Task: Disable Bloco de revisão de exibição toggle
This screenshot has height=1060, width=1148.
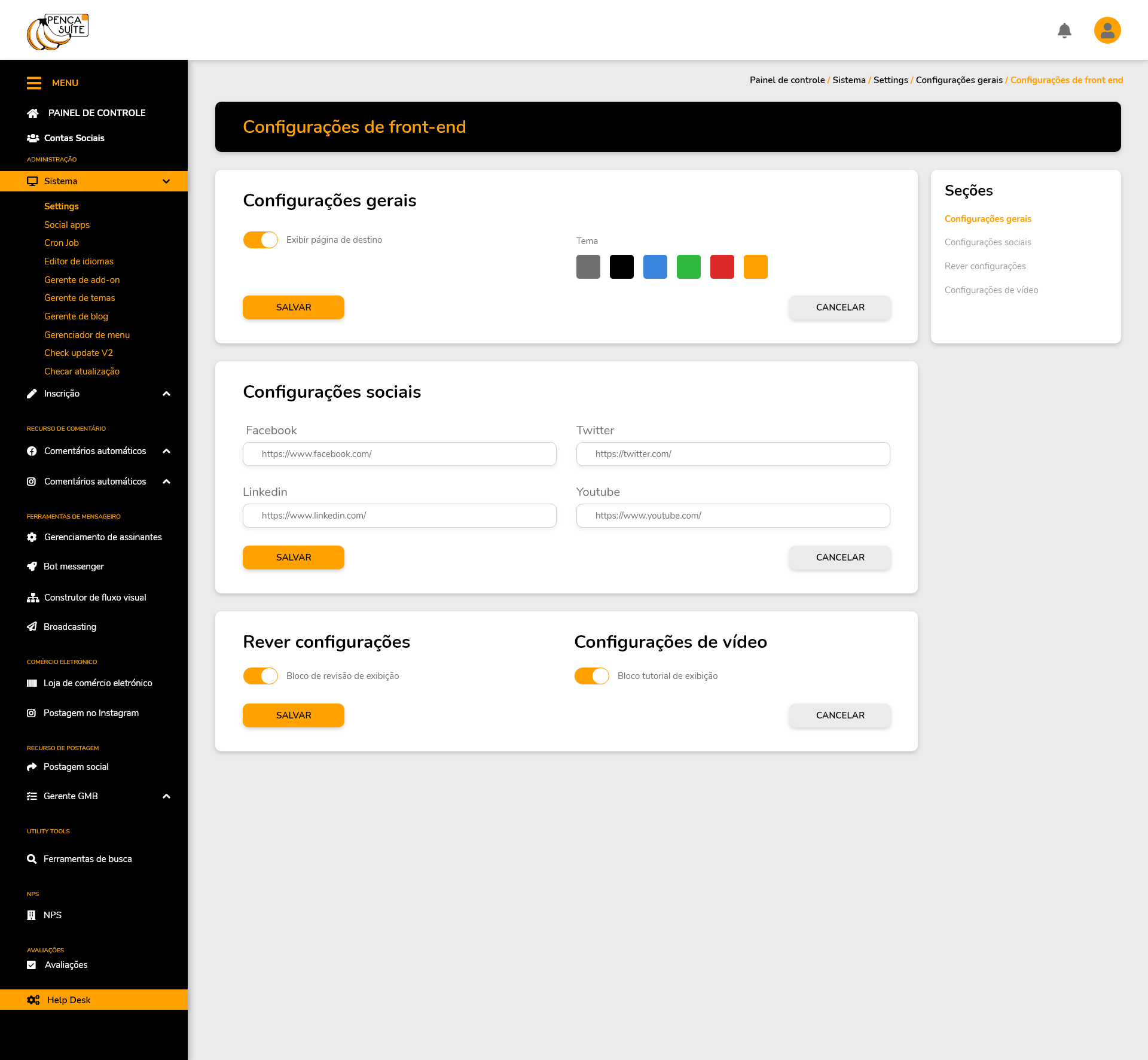Action: click(261, 676)
